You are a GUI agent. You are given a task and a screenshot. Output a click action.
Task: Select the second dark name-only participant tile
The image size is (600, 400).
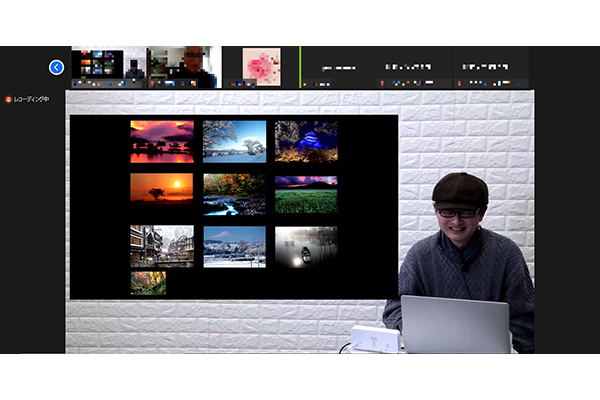[x=415, y=67]
